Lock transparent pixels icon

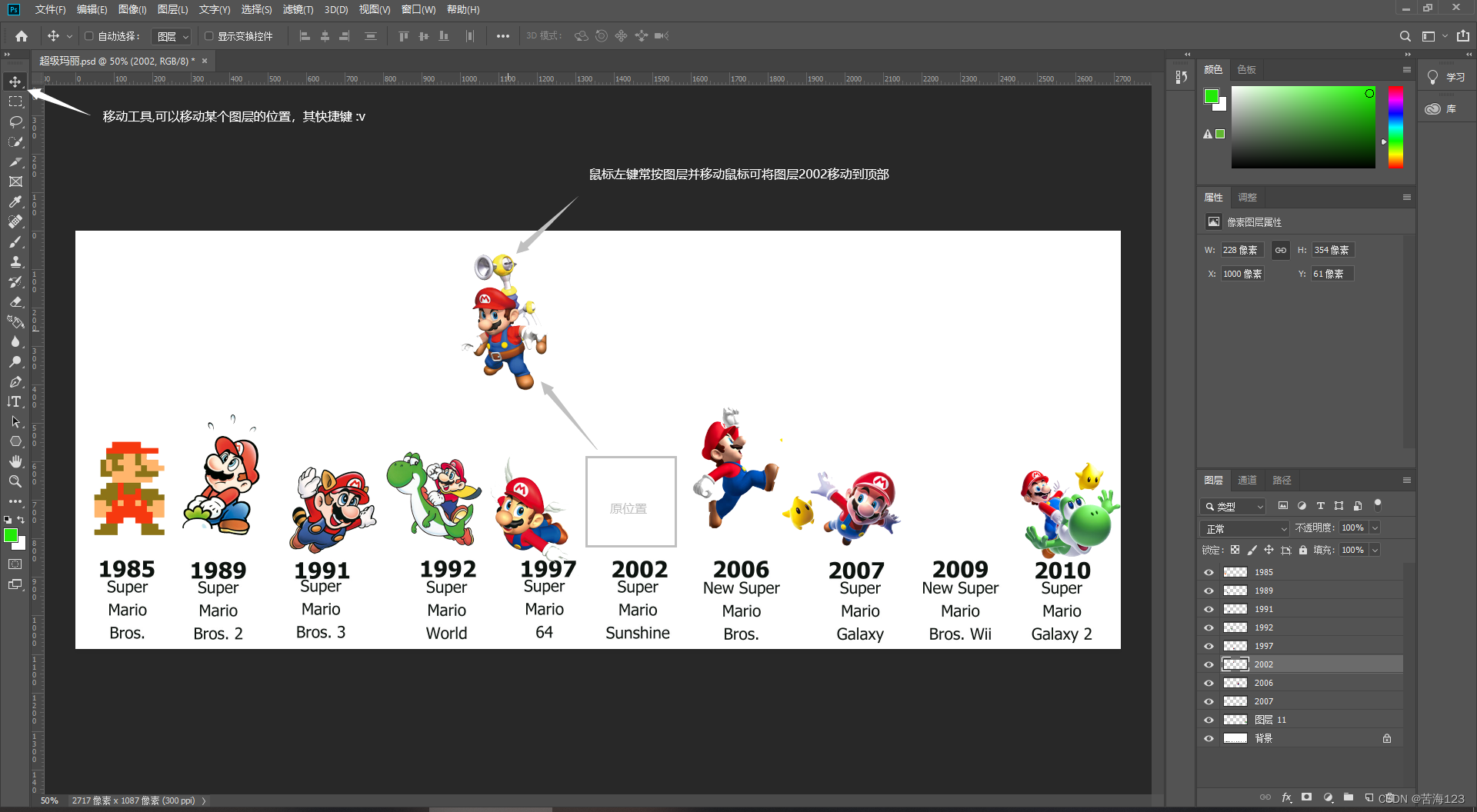1235,550
